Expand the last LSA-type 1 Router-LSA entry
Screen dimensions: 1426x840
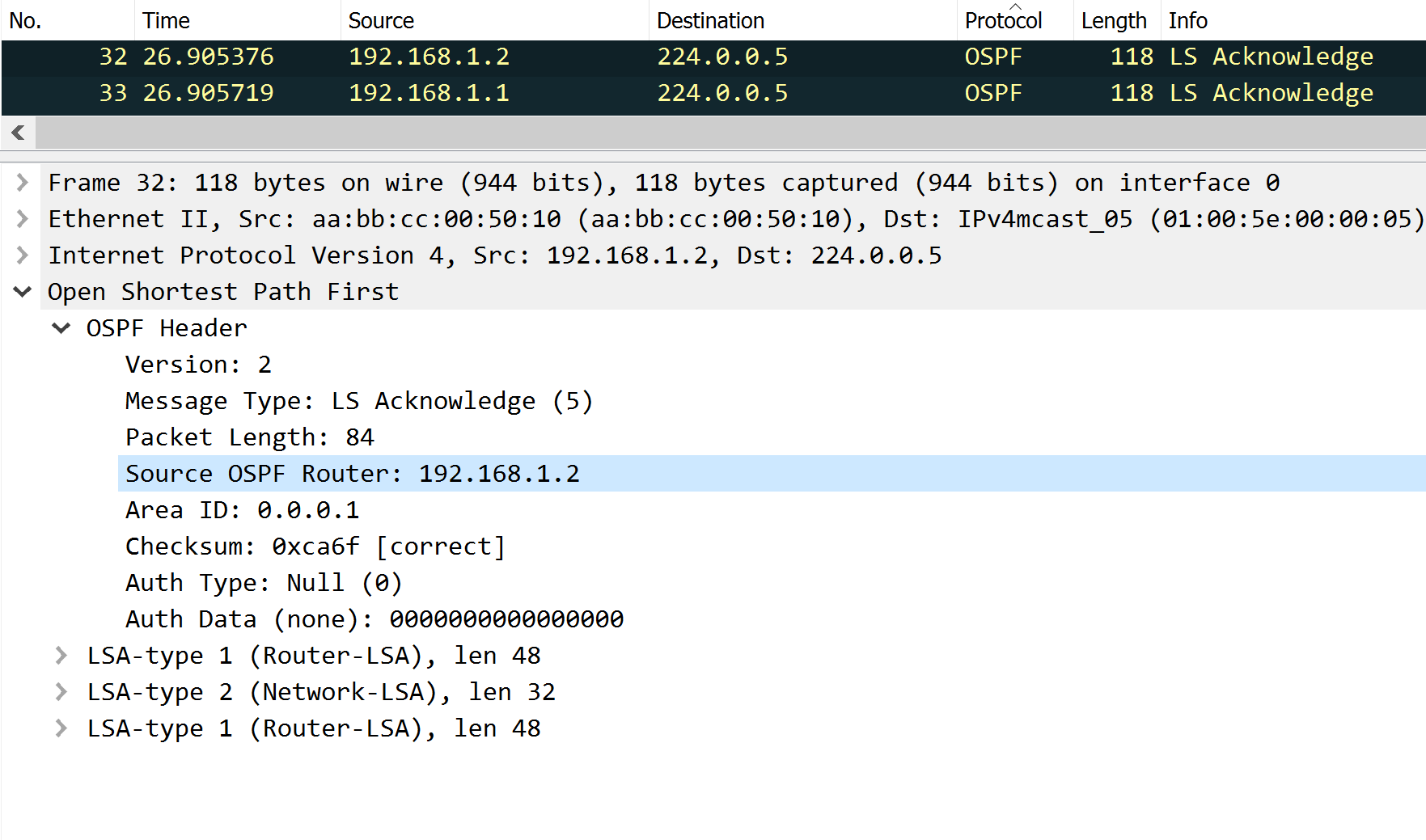tap(61, 728)
